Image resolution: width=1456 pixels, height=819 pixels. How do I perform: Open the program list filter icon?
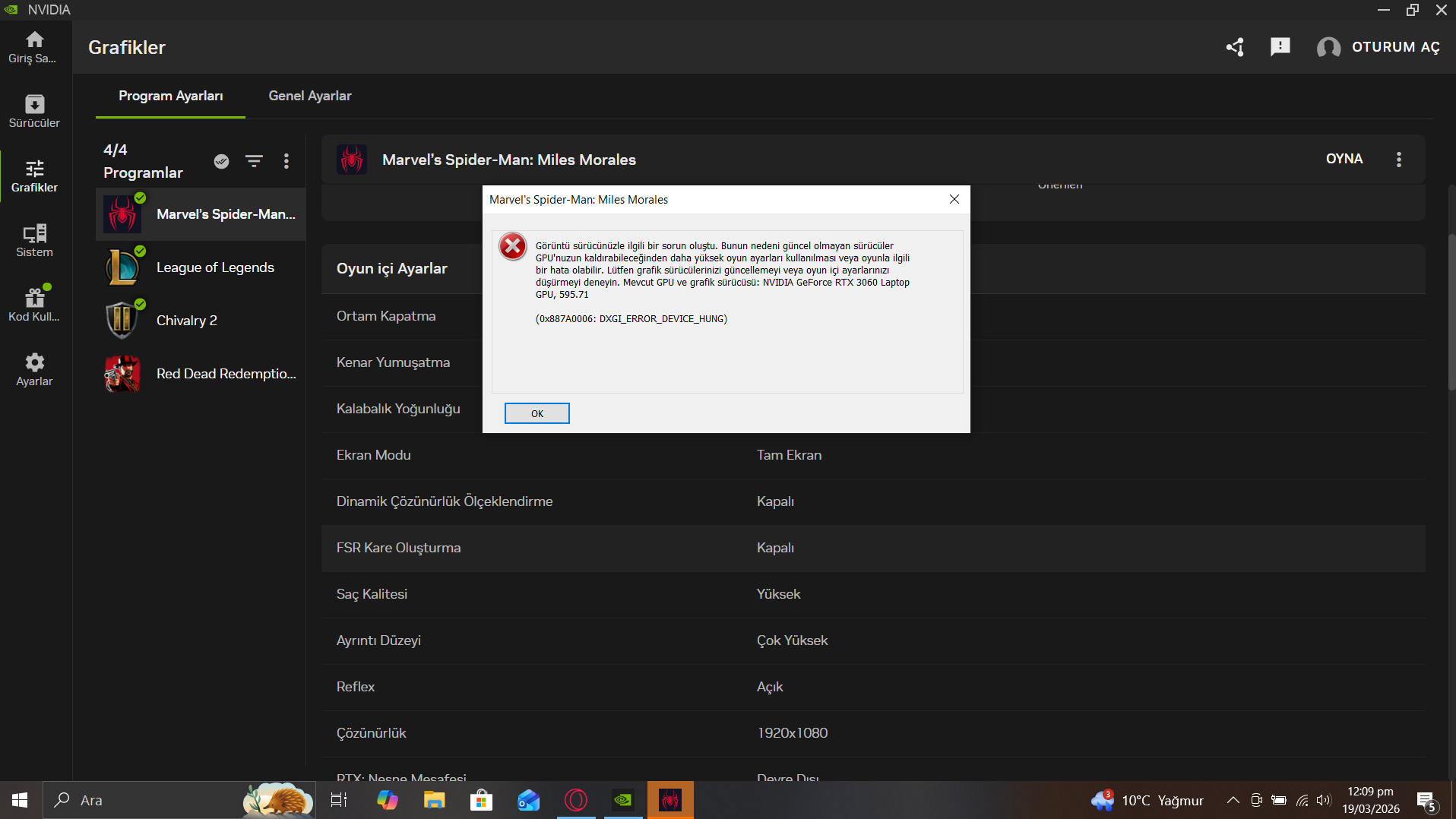[x=254, y=161]
